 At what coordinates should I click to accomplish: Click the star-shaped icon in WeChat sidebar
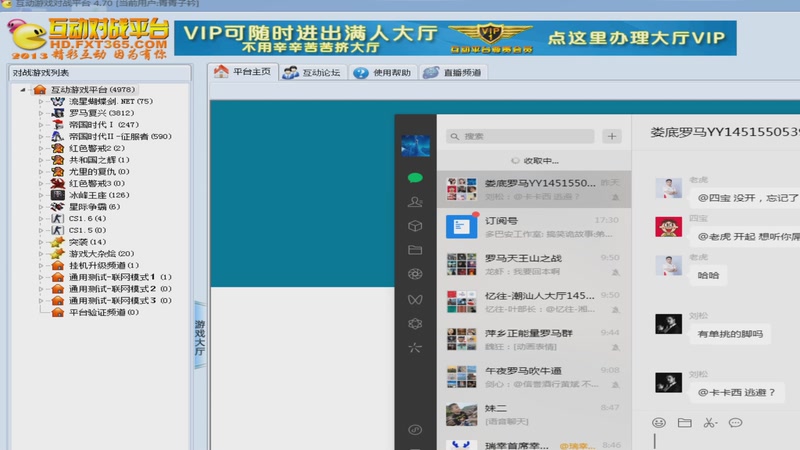[415, 348]
